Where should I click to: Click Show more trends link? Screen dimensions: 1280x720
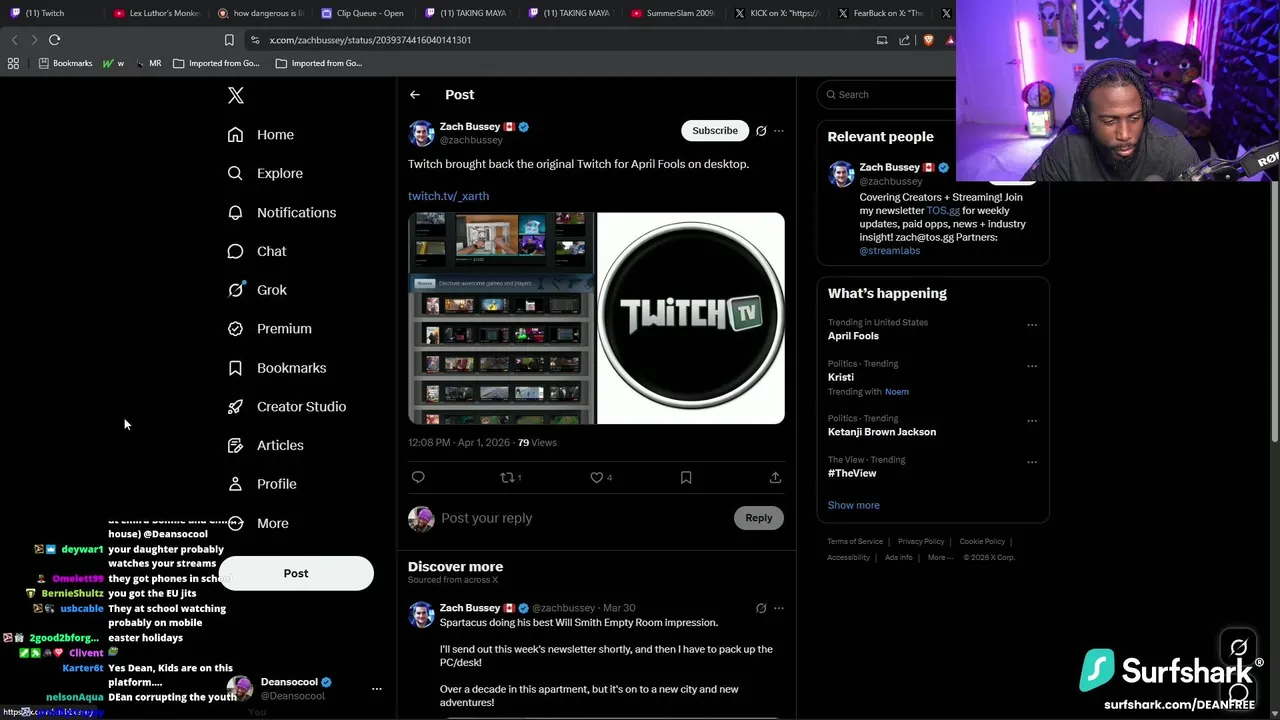[854, 505]
